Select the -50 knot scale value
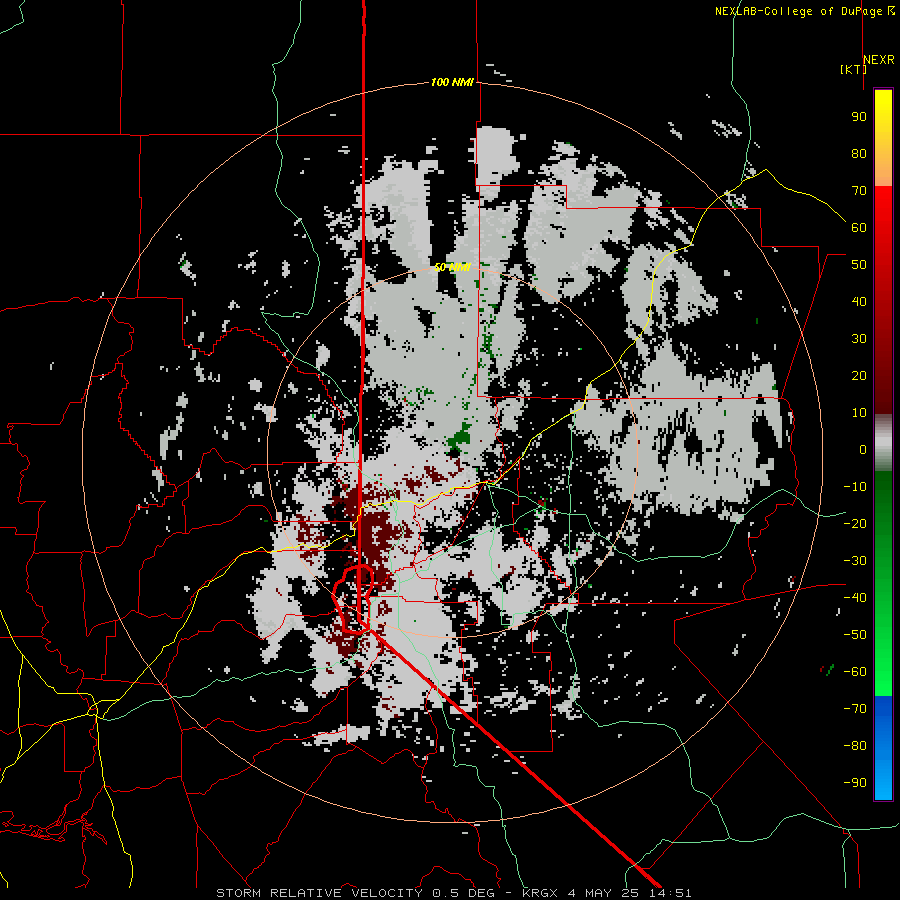 [855, 635]
